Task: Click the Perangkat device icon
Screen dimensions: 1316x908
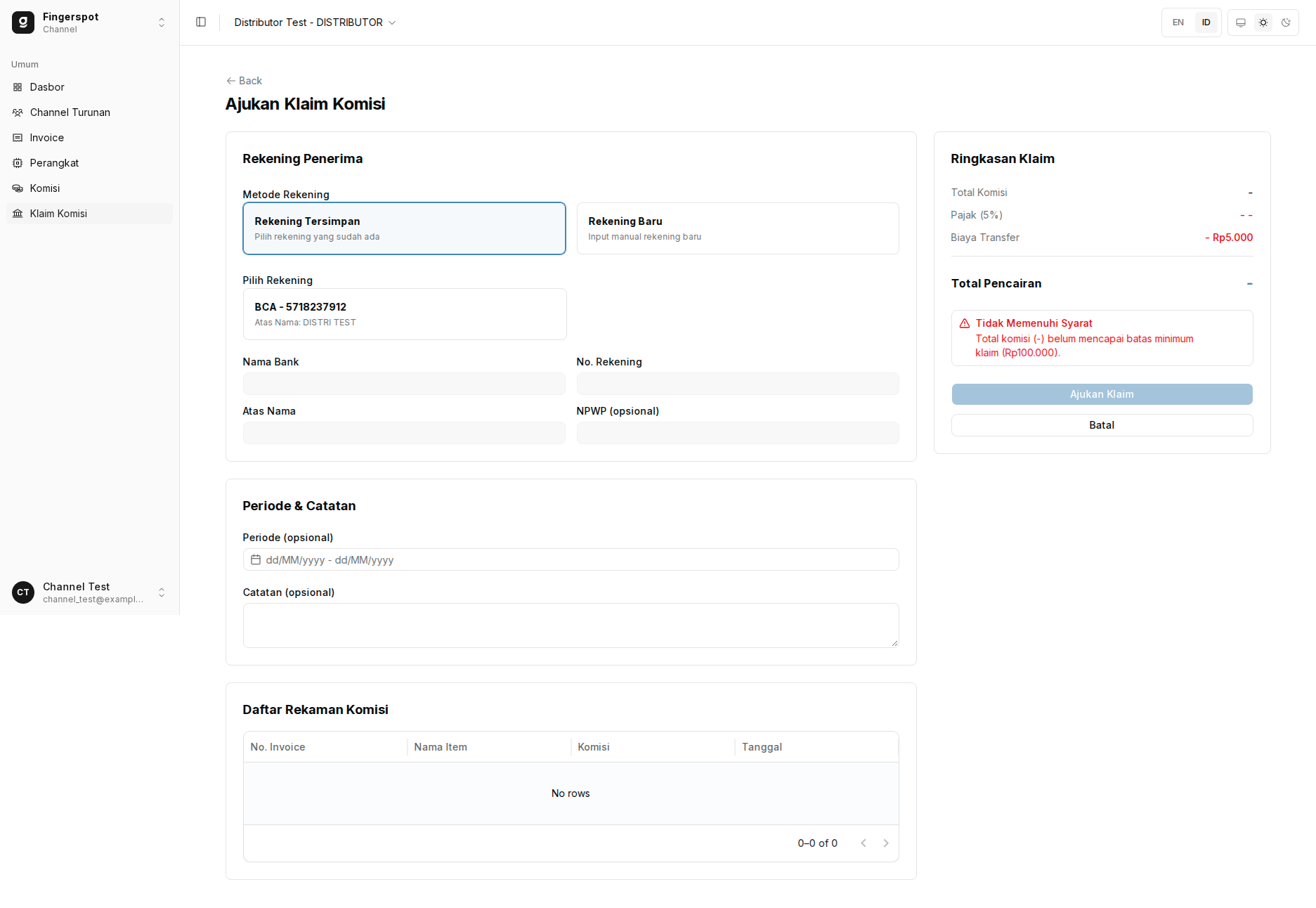Action: (18, 163)
